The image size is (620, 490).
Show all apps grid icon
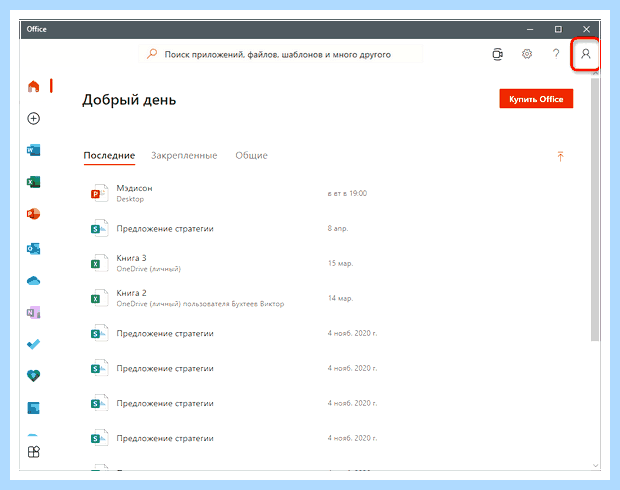click(x=34, y=452)
